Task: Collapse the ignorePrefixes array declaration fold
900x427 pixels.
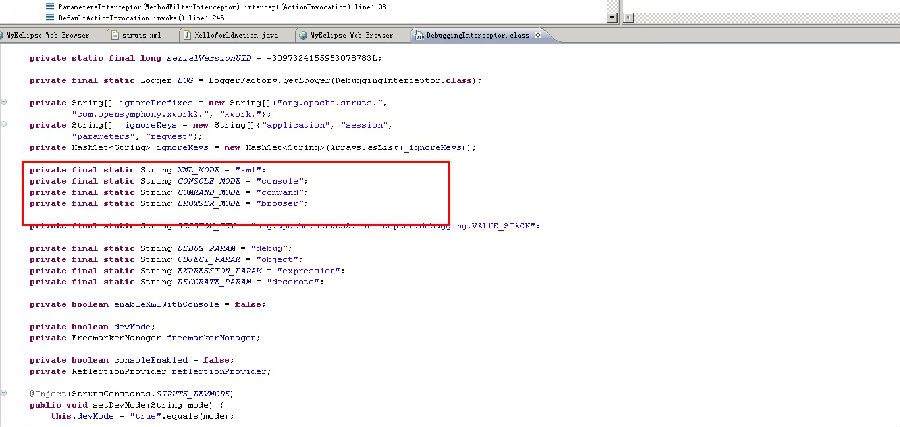Action: pos(4,103)
